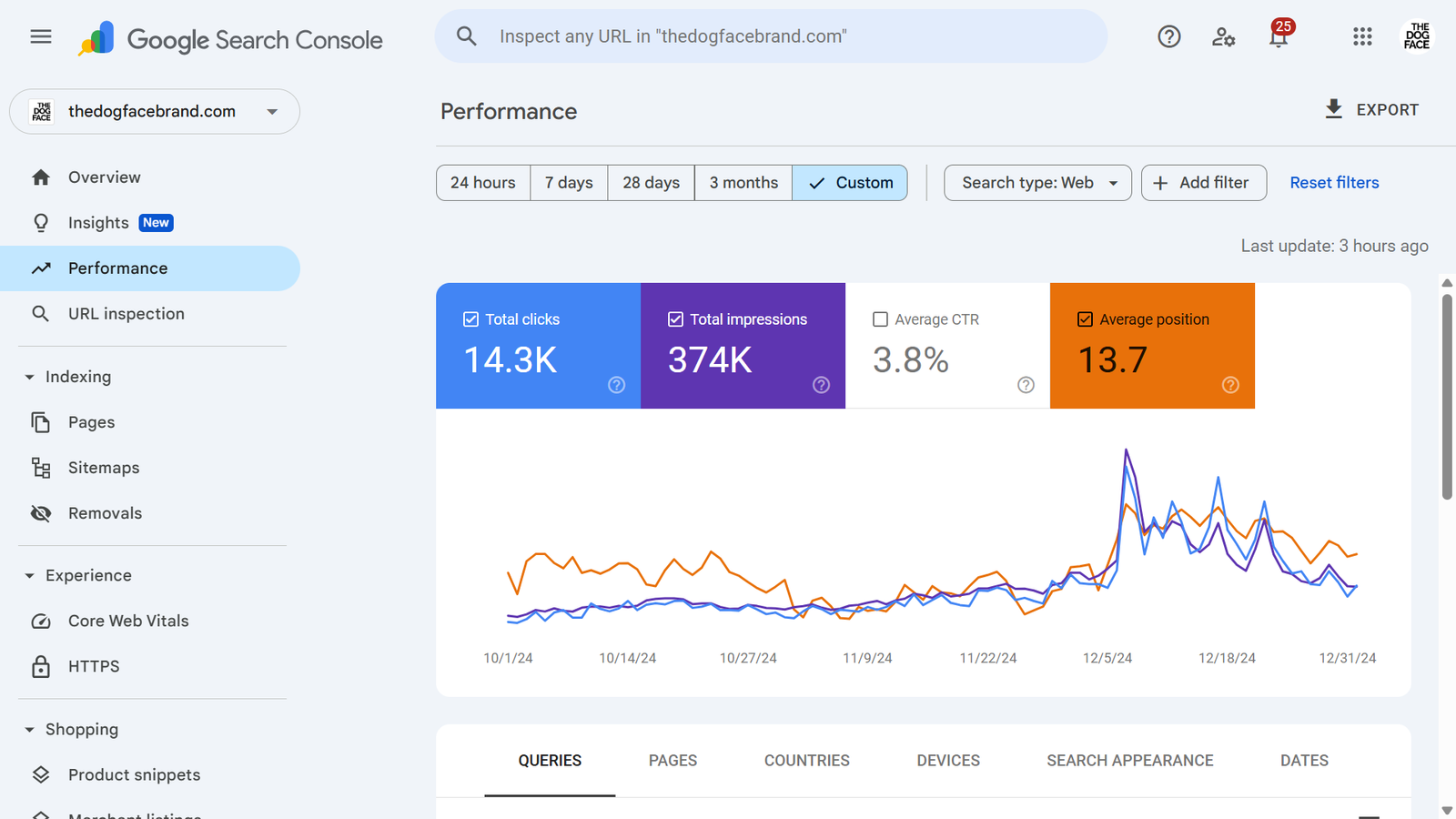Open Users and settings icon
Image resolution: width=1456 pixels, height=819 pixels.
point(1224,36)
